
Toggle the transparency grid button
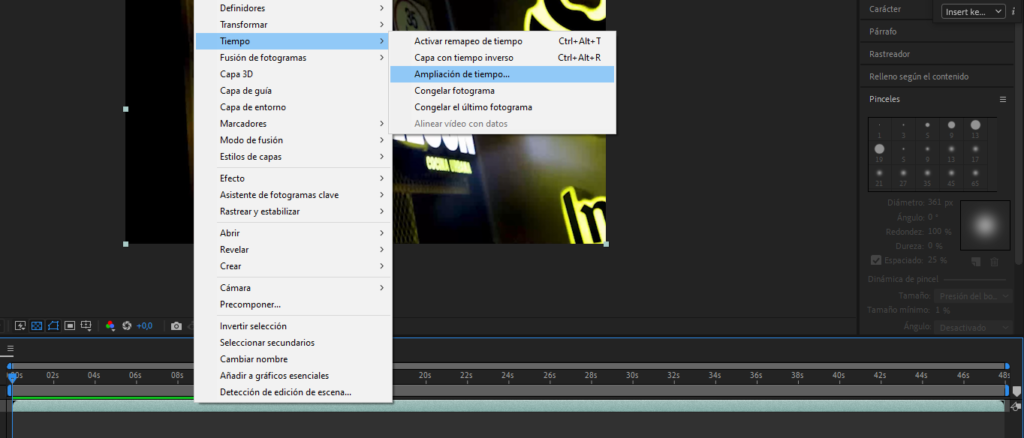pos(36,325)
